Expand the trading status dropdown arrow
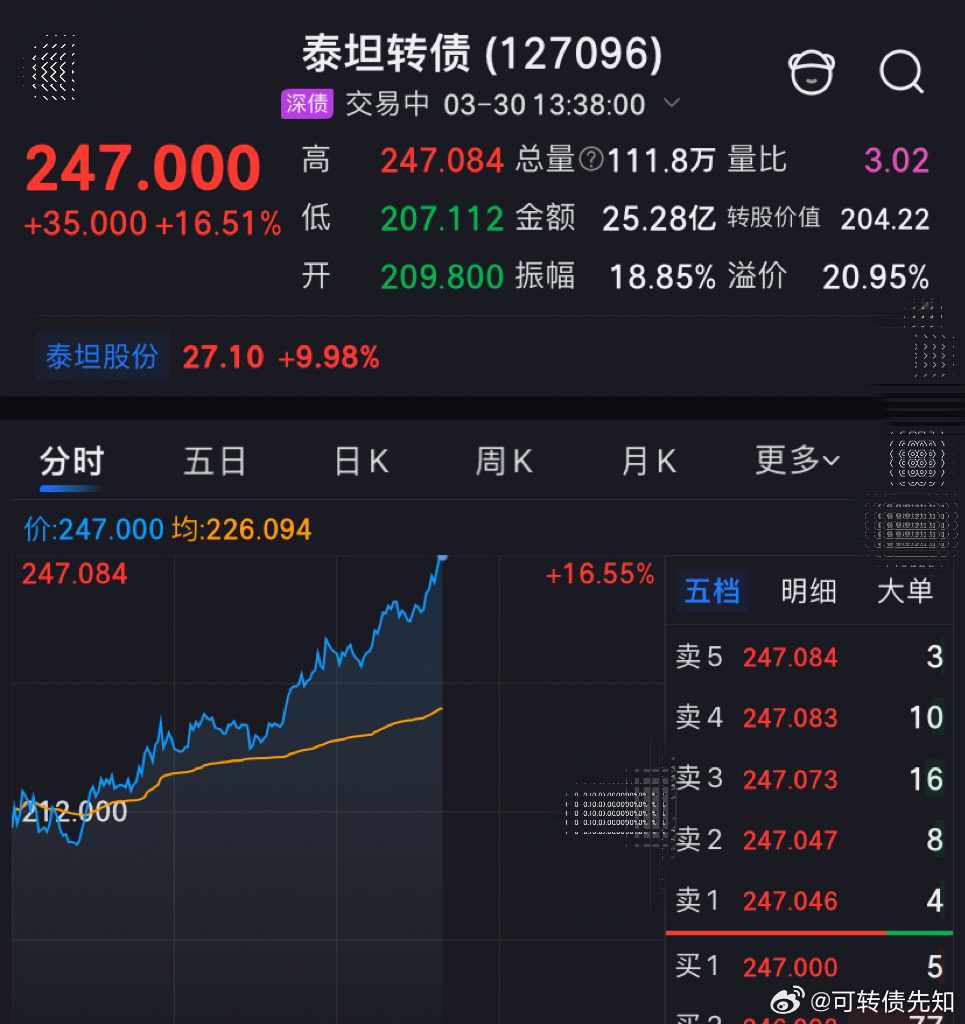Screen dimensions: 965x1024 pos(672,103)
